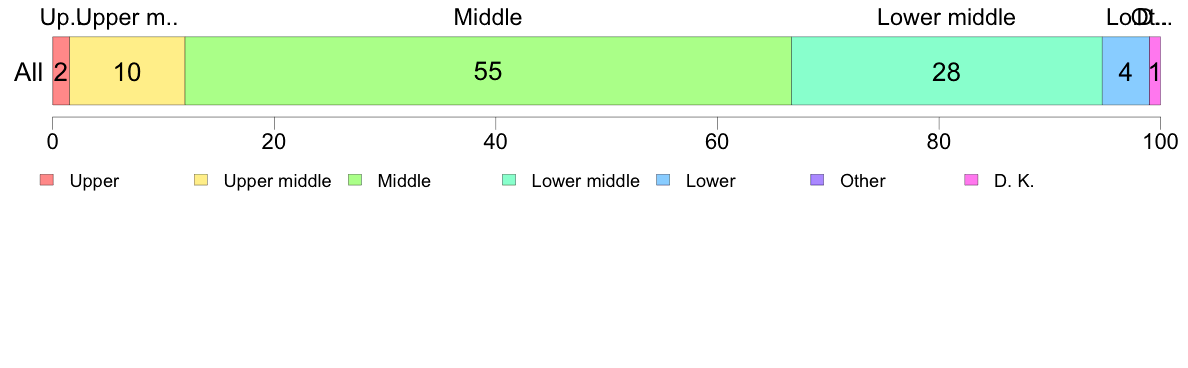Click the 80 axis tick label

coord(939,141)
